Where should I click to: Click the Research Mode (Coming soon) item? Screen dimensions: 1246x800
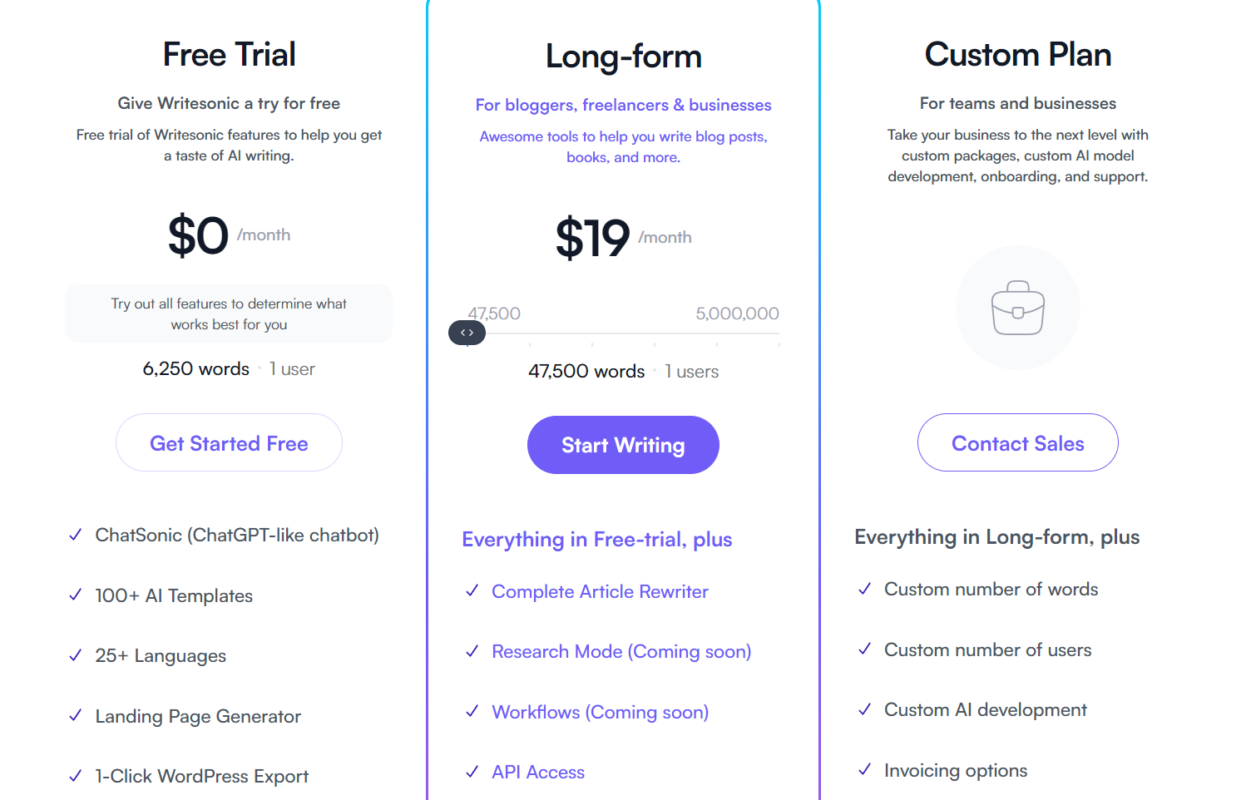621,651
